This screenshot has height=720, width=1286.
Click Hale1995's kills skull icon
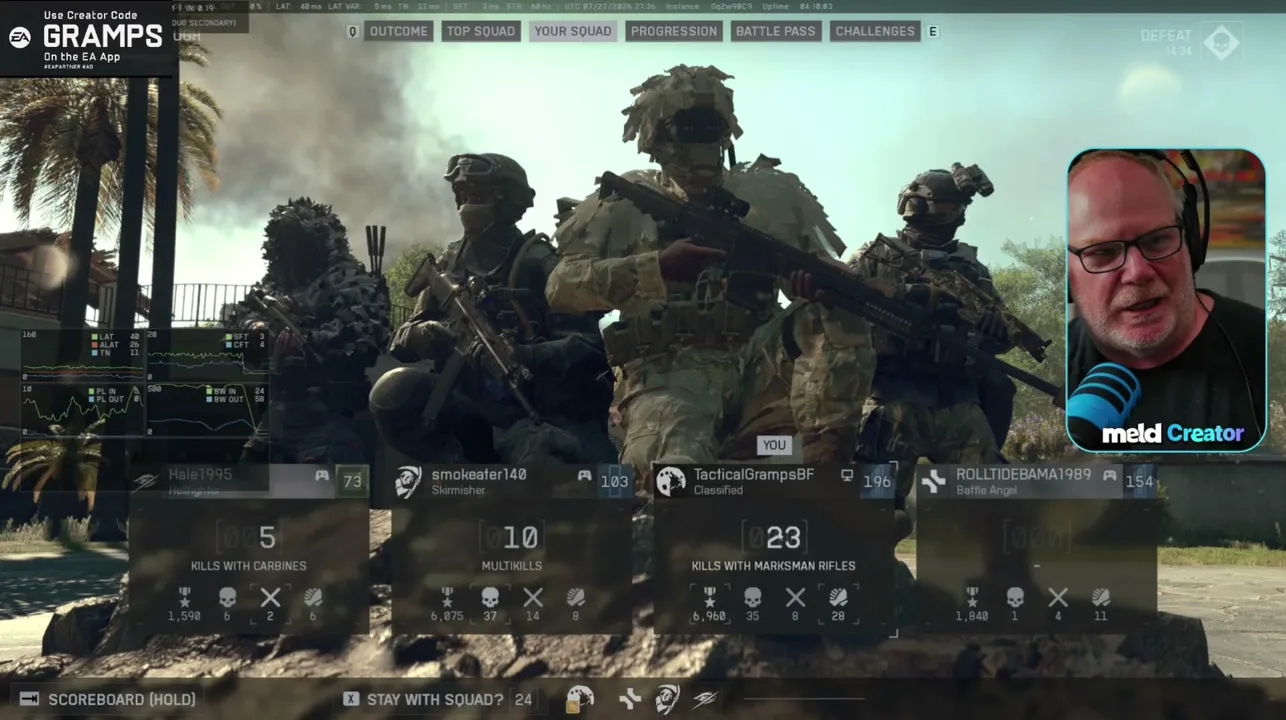click(227, 597)
